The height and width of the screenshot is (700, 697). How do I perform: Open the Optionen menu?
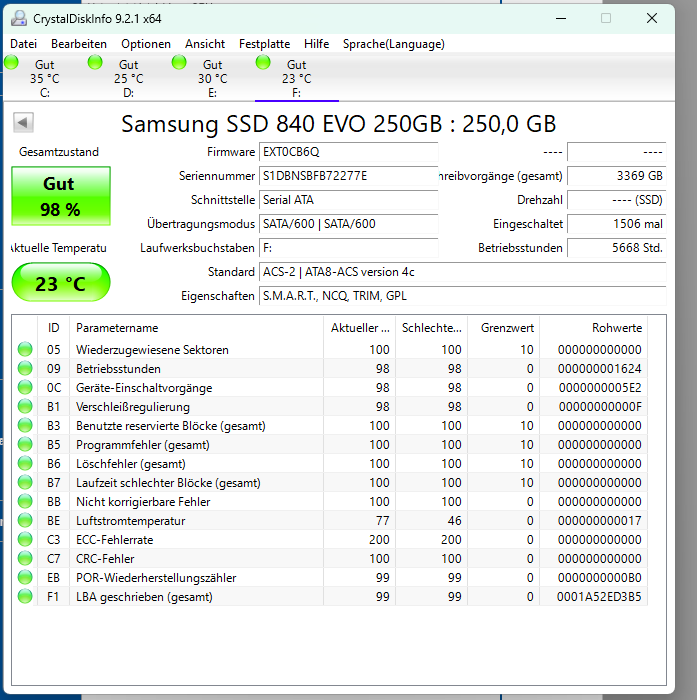tap(146, 44)
